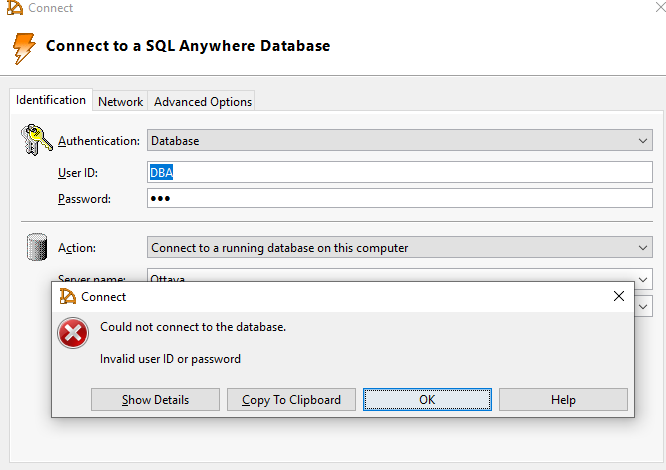Click the main Connect window title icon

click(x=14, y=8)
